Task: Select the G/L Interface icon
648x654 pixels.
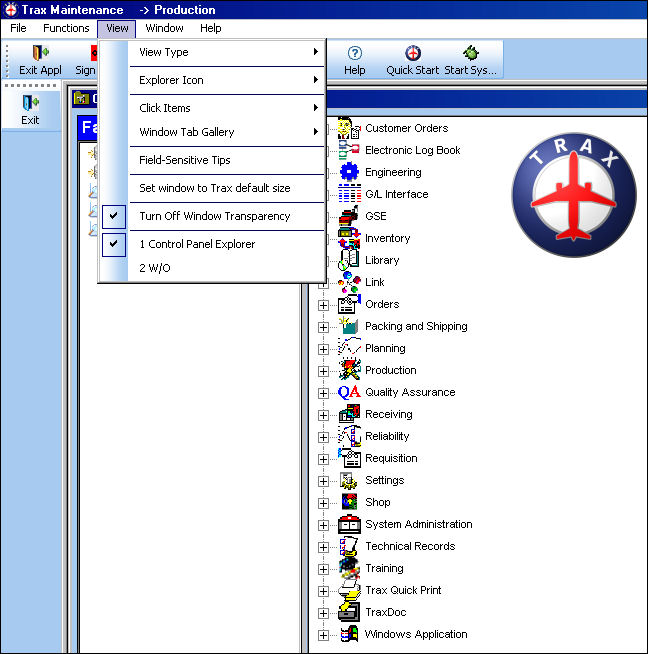Action: click(x=349, y=194)
